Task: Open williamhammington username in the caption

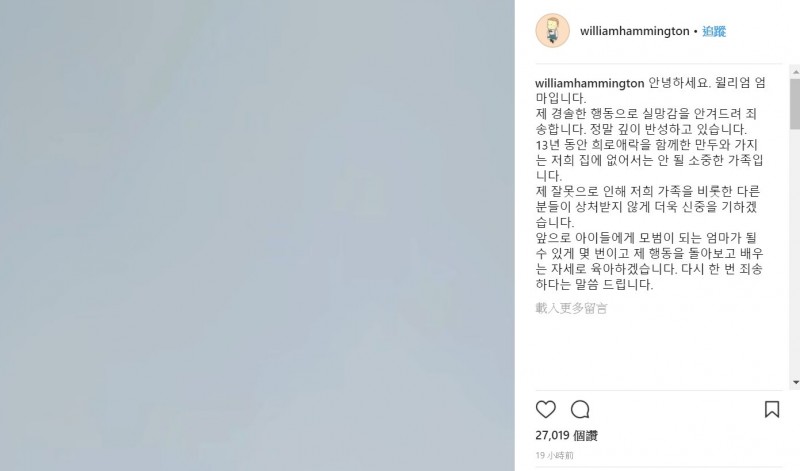Action: (589, 83)
